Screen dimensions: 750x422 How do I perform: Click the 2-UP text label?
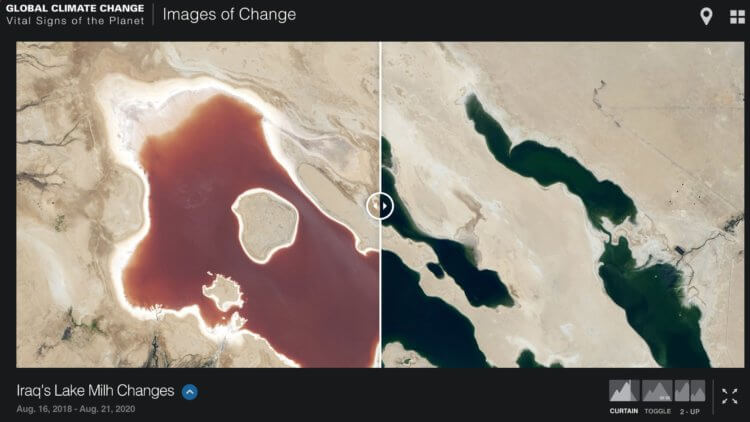(x=690, y=411)
